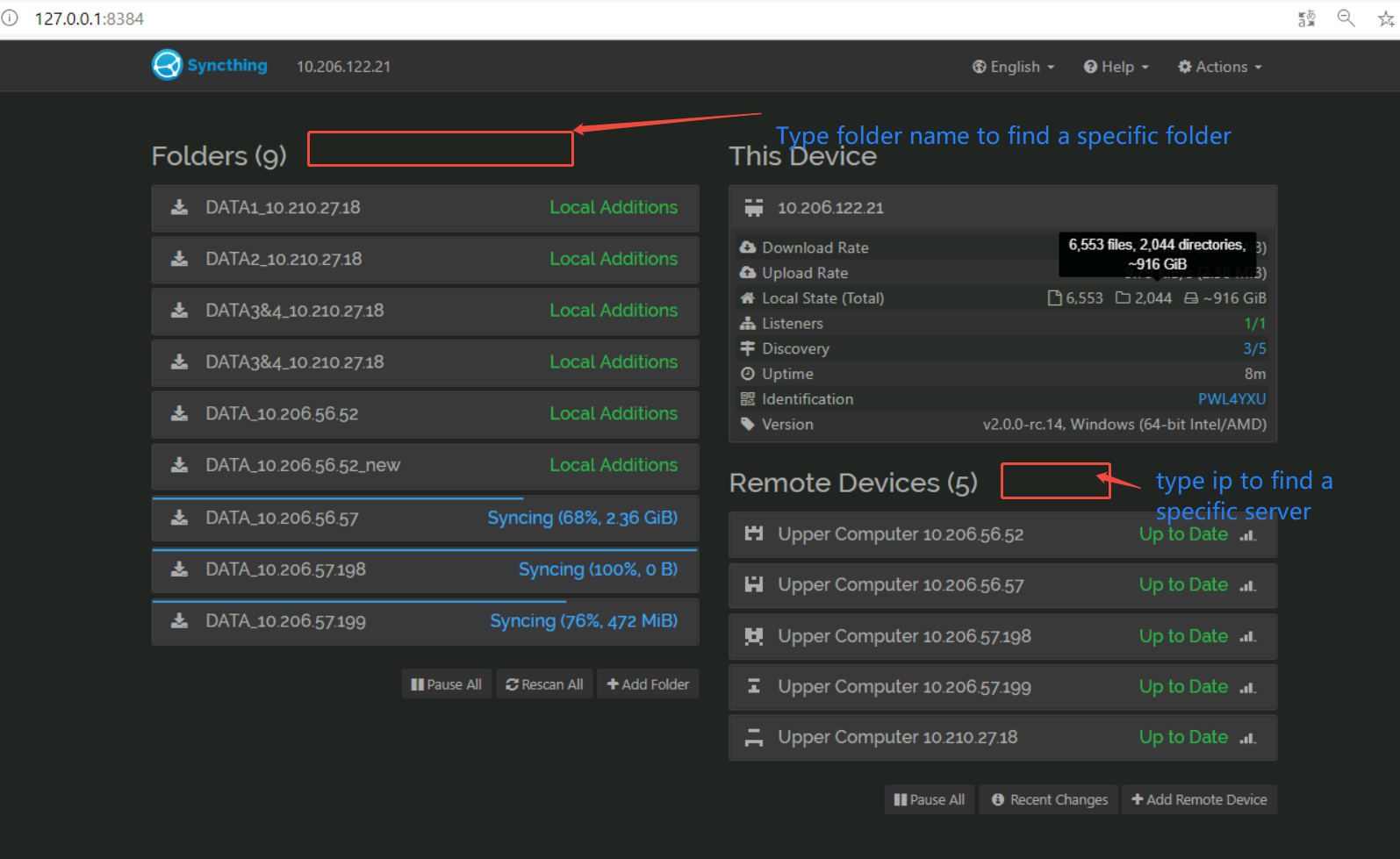Open the Actions dropdown menu

click(1220, 67)
